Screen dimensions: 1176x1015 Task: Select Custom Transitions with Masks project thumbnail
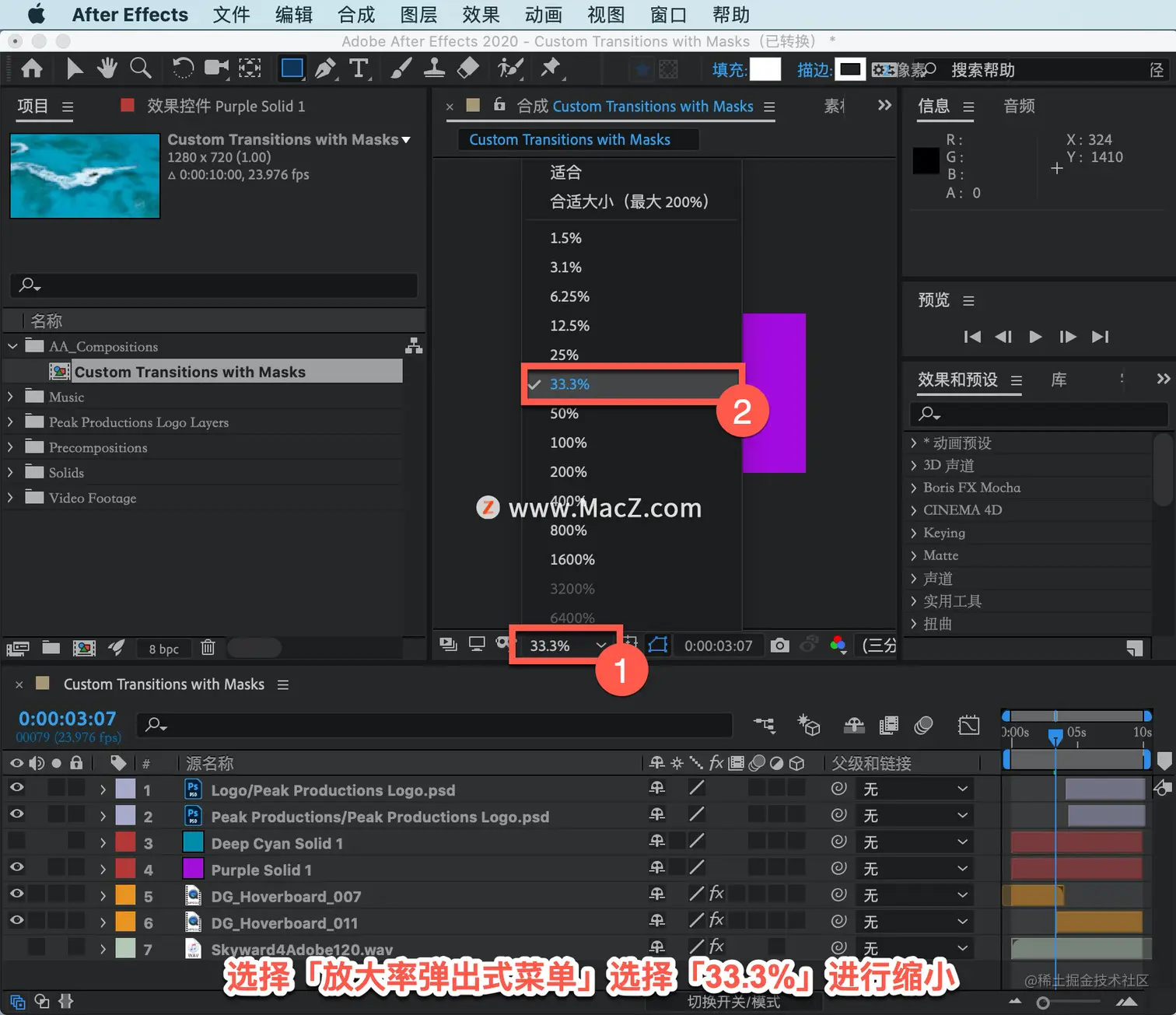(85, 176)
